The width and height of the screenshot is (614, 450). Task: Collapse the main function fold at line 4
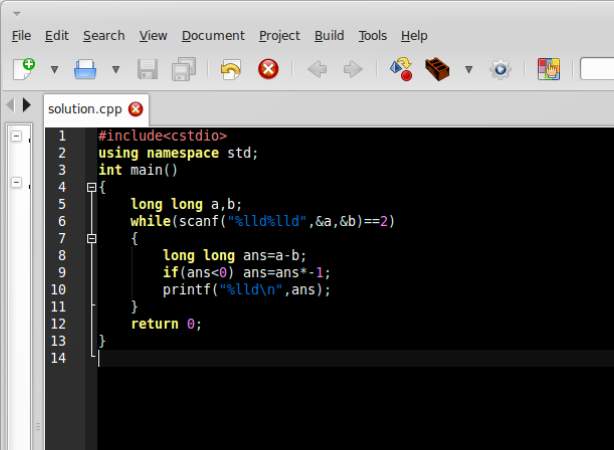[x=91, y=187]
